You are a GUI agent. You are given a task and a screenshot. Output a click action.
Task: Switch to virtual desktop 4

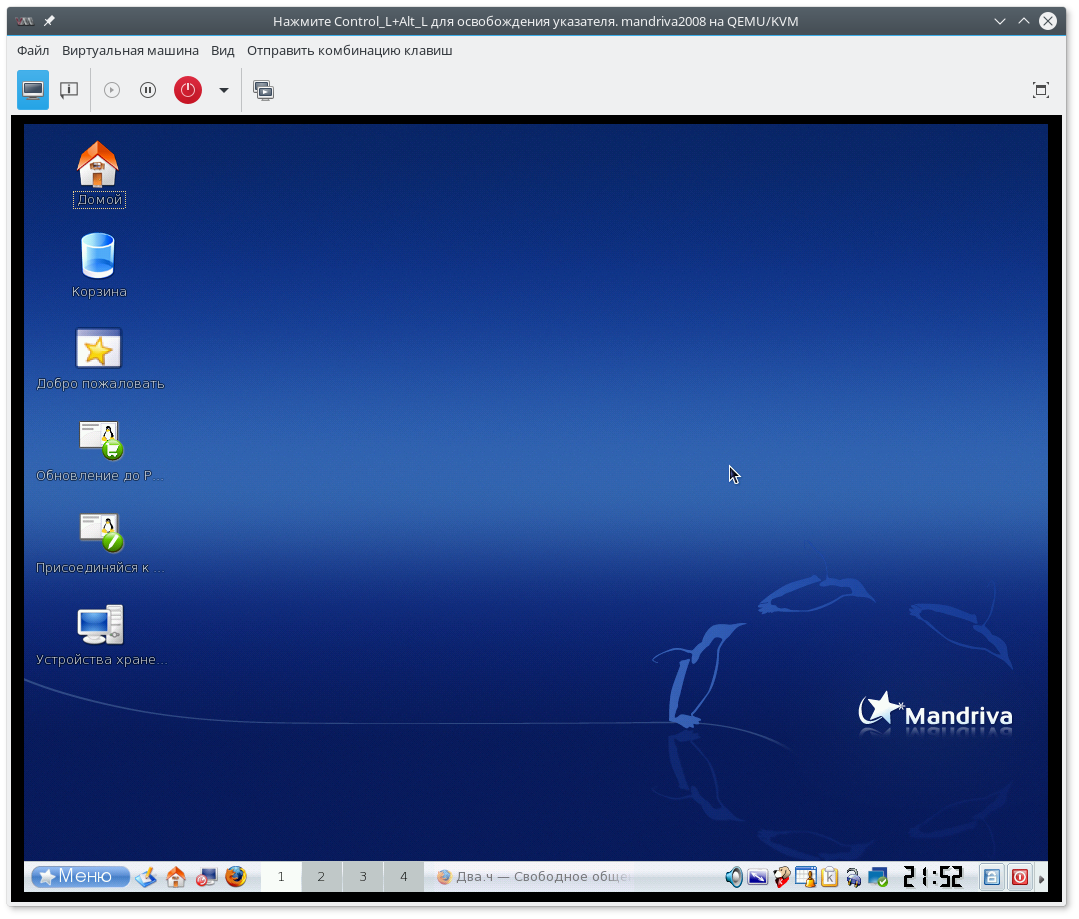[404, 876]
